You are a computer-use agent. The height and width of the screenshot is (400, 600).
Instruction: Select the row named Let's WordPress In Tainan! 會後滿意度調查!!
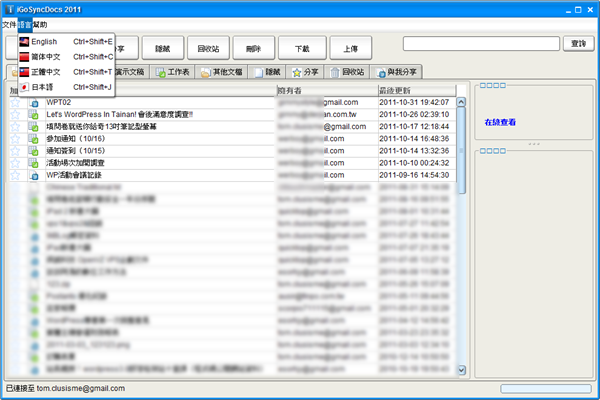pyautogui.click(x=119, y=114)
